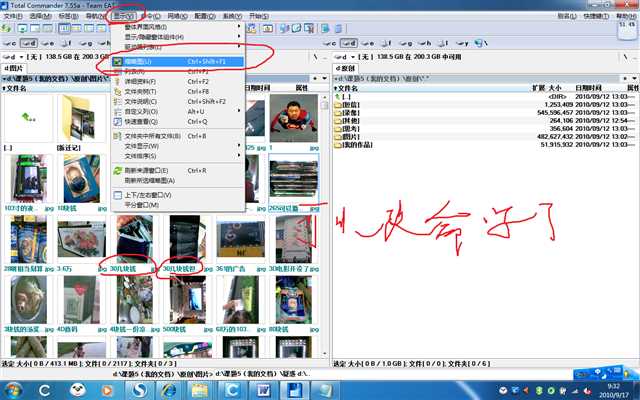Select drive d button in right drive bar
Screen dimensions: 640x400
click(x=349, y=43)
